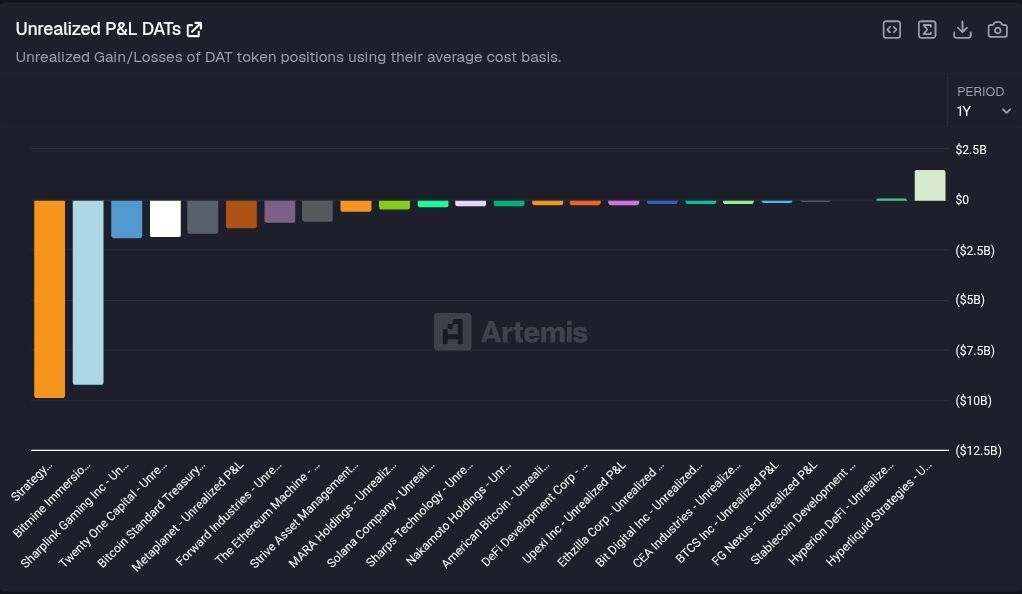Click the ($10B) y-axis value
This screenshot has width=1022, height=594.
(x=973, y=400)
